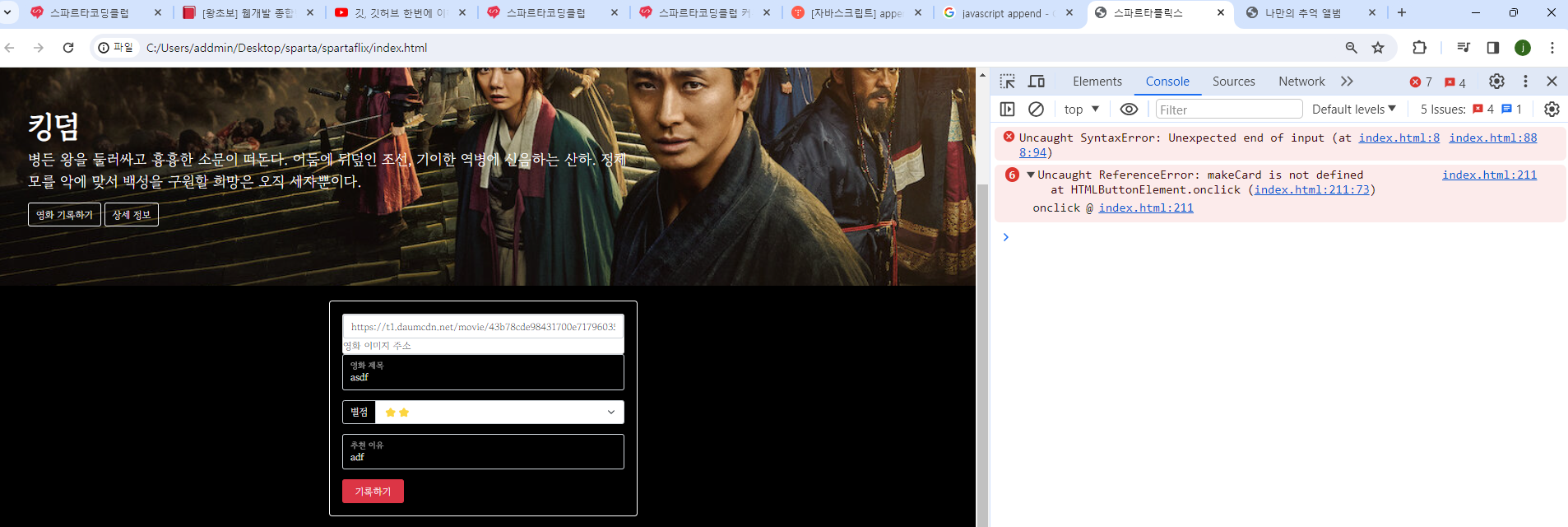Show the console sidebar icon

click(x=1007, y=110)
